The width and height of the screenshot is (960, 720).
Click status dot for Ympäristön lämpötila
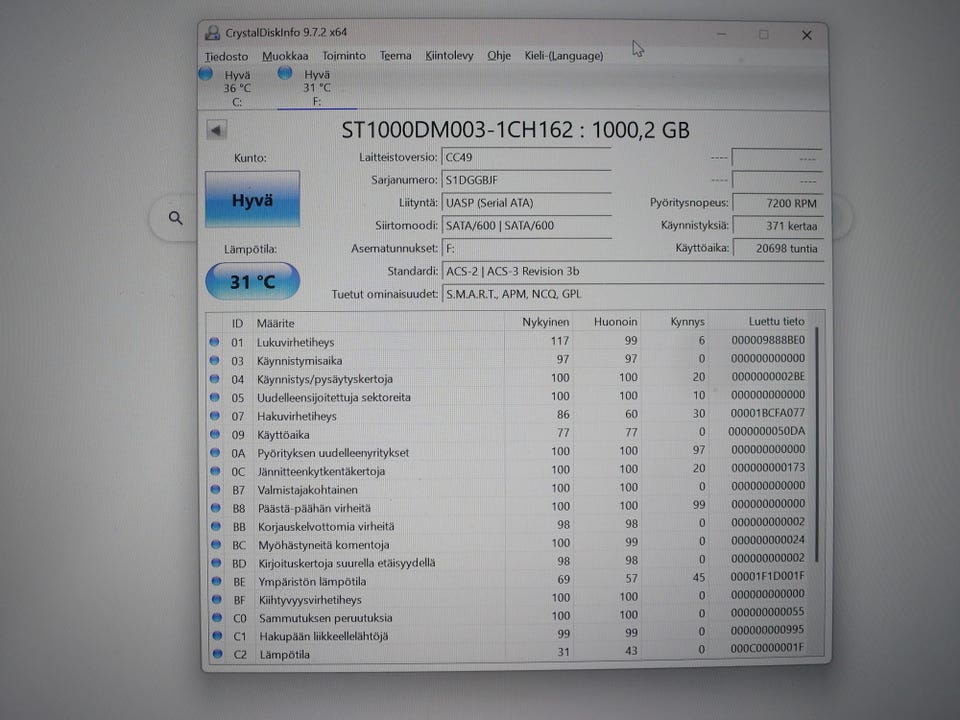click(x=216, y=580)
